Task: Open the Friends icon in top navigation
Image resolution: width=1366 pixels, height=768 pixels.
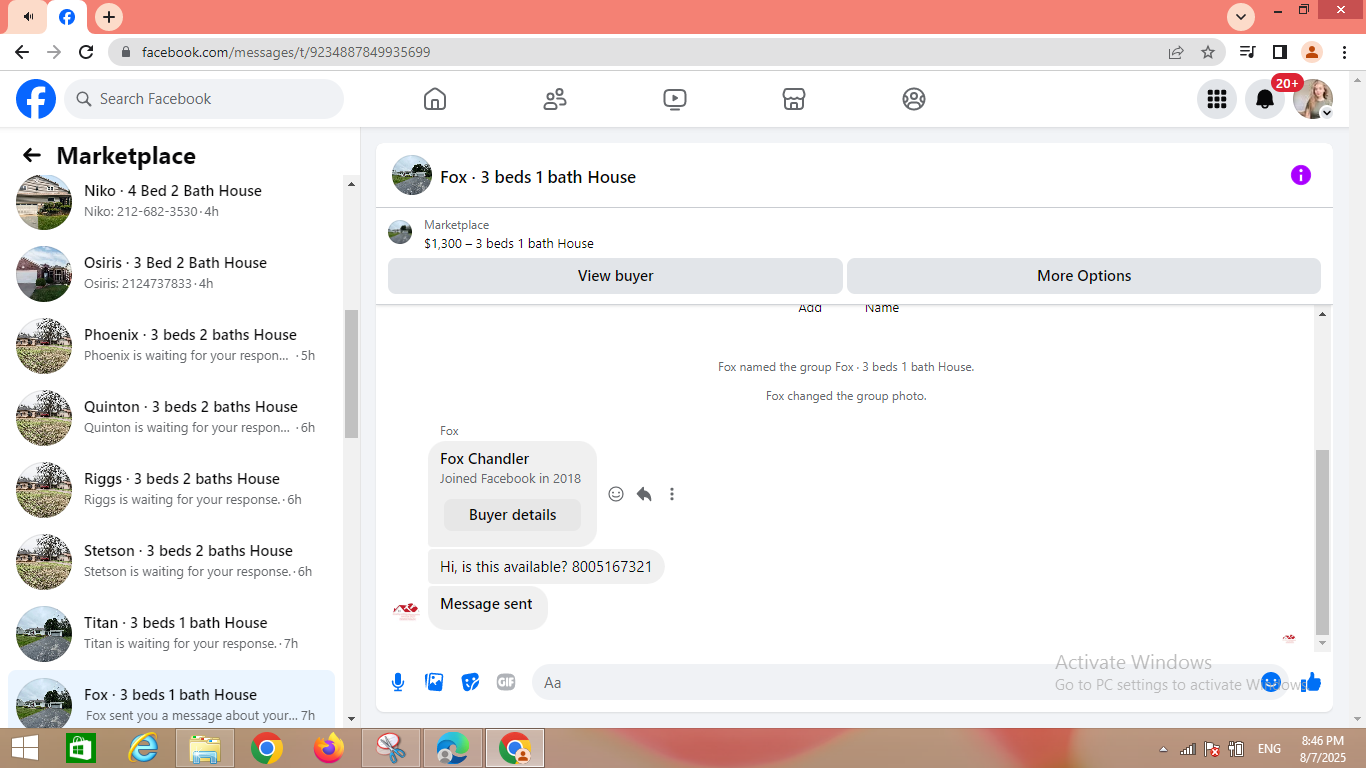Action: [x=555, y=99]
